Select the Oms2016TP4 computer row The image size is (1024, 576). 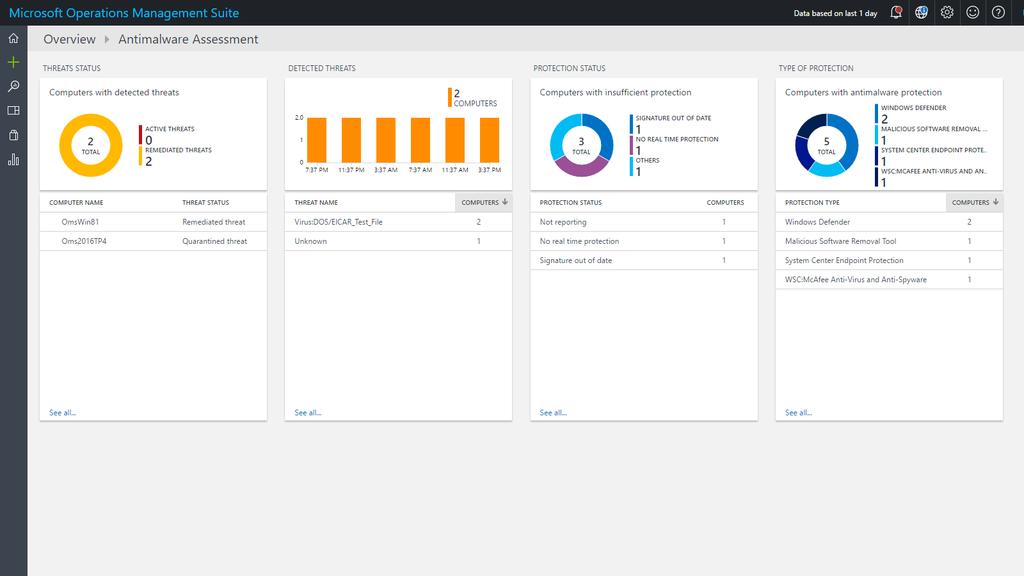click(153, 241)
